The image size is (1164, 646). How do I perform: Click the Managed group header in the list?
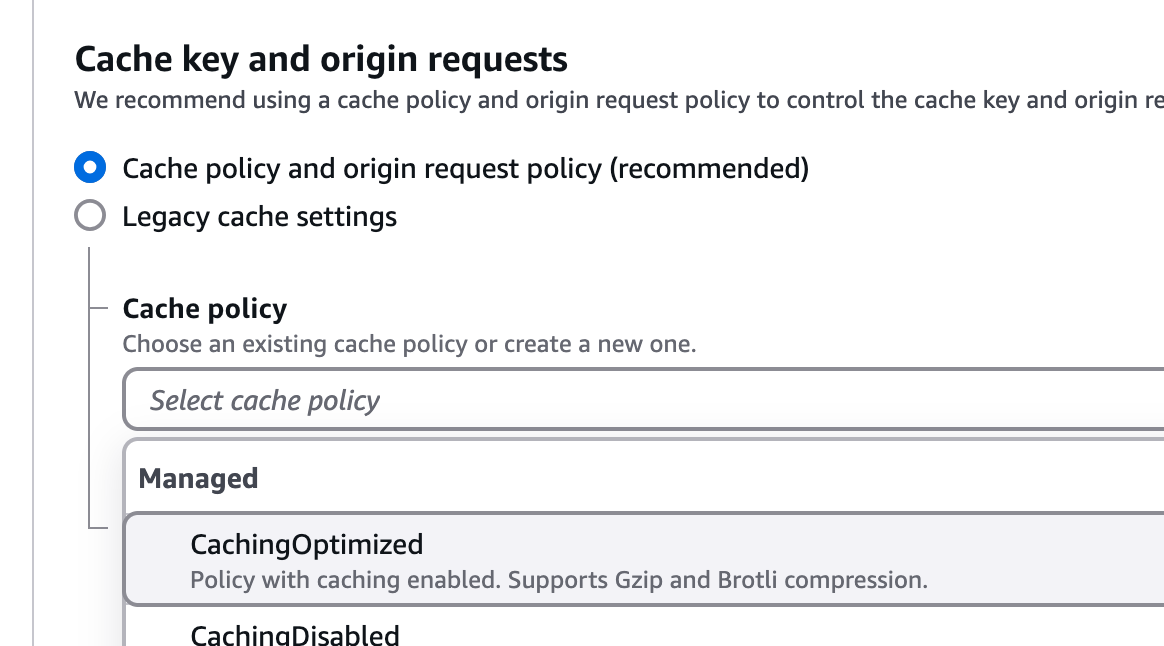pyautogui.click(x=198, y=478)
